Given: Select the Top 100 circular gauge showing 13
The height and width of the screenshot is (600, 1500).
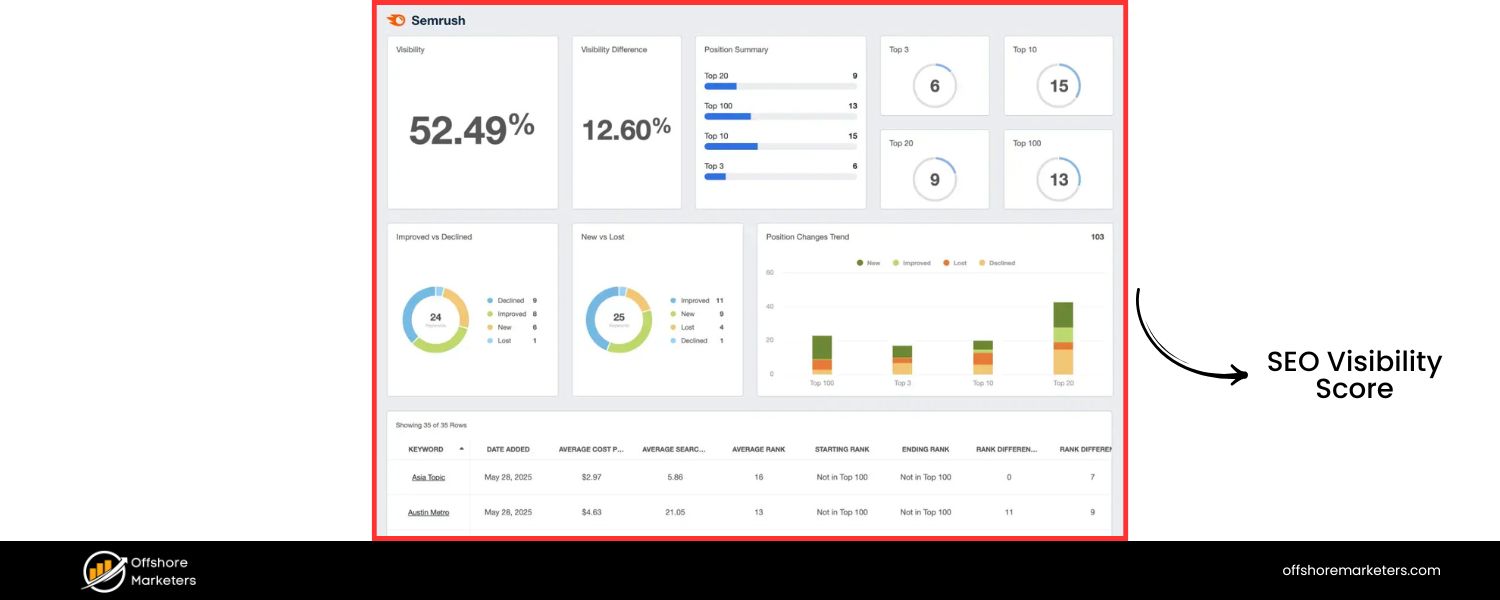Looking at the screenshot, I should (x=1058, y=180).
